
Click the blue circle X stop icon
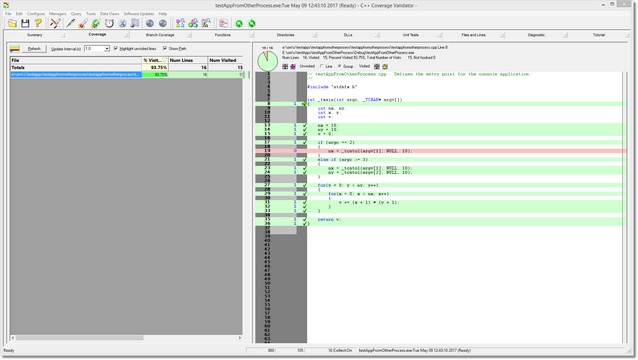pyautogui.click(x=122, y=24)
